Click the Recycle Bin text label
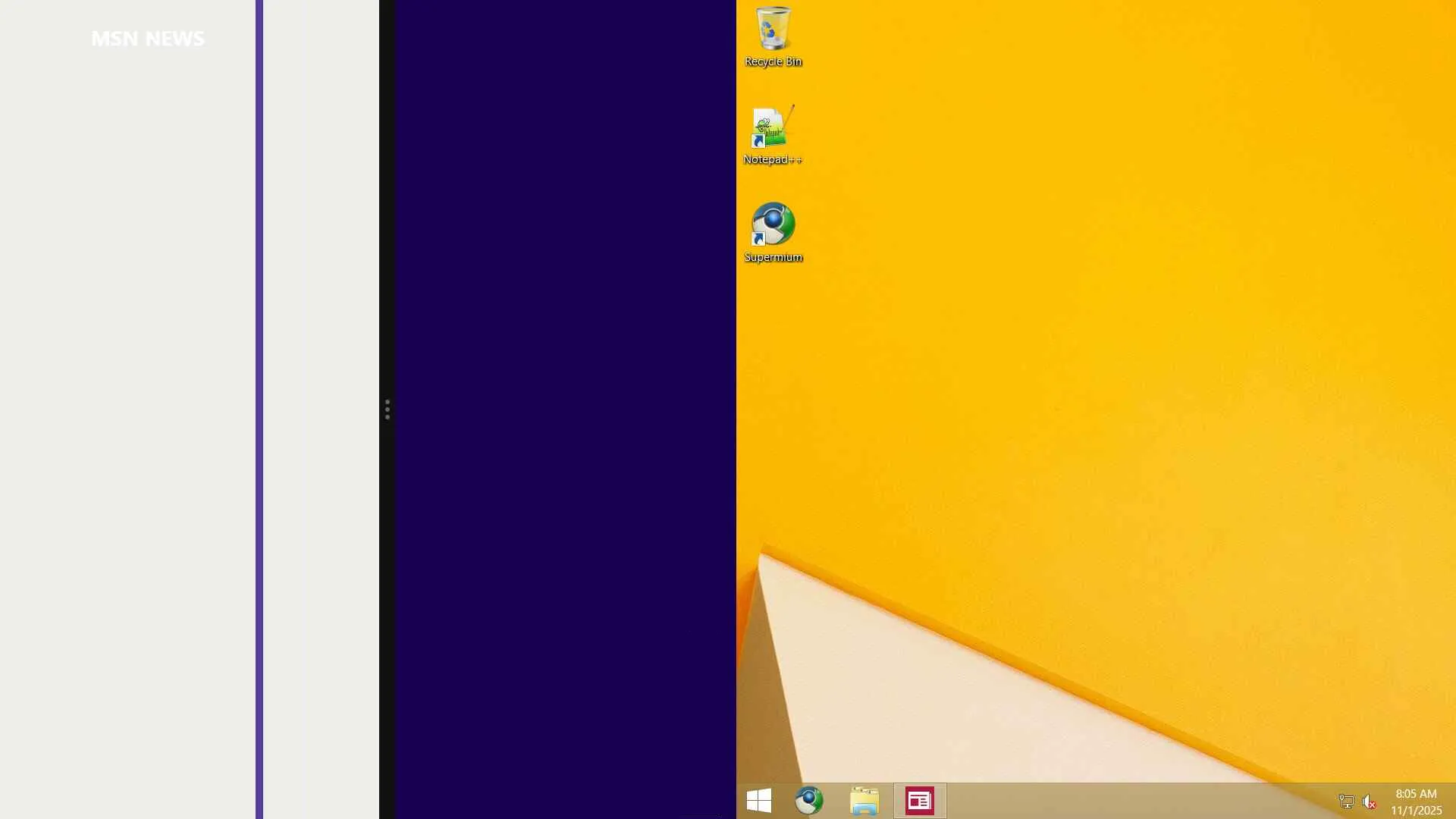This screenshot has width=1456, height=819. click(x=773, y=61)
